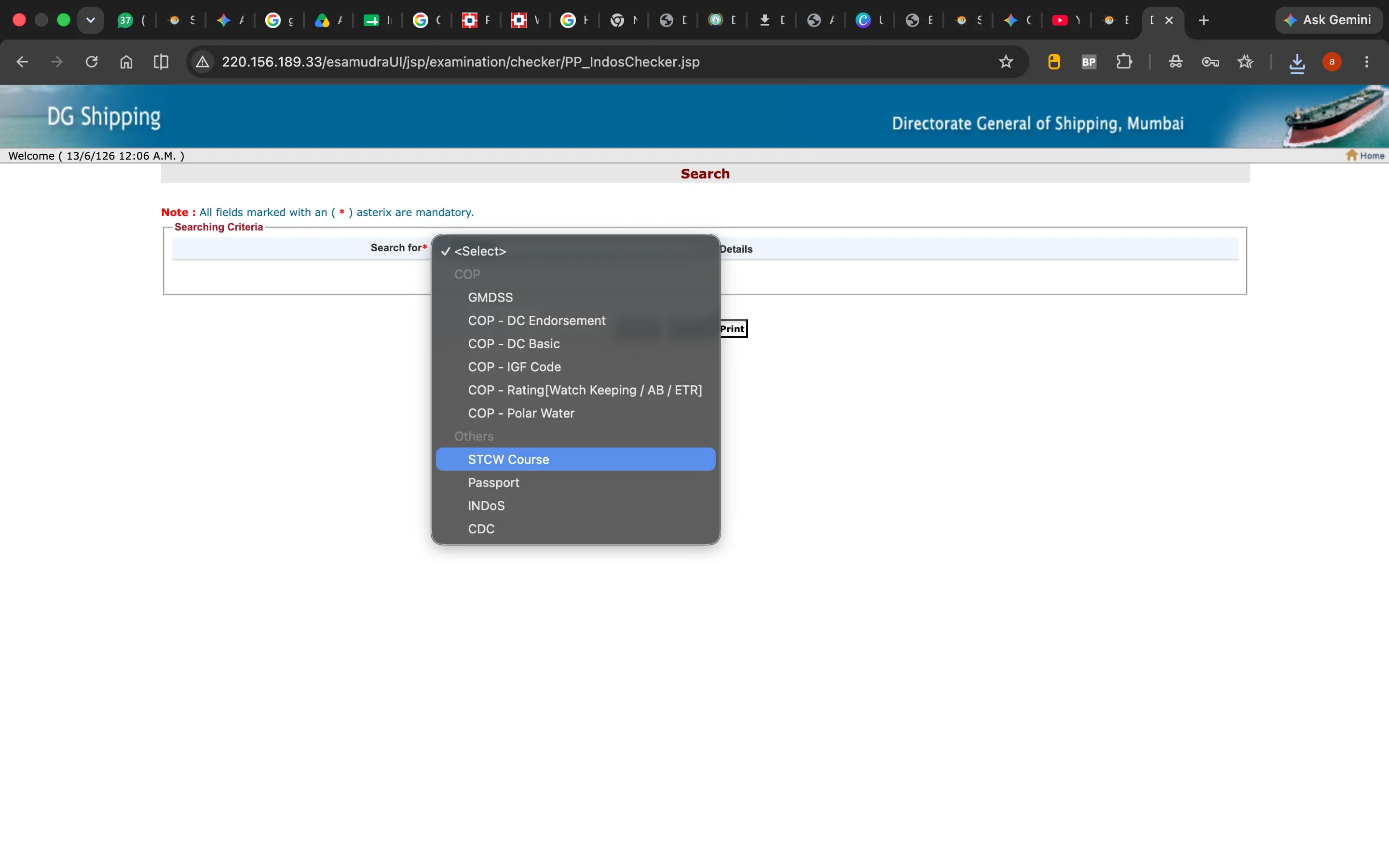Choose COP - Polar Water option
This screenshot has width=1389, height=868.
pyautogui.click(x=575, y=413)
